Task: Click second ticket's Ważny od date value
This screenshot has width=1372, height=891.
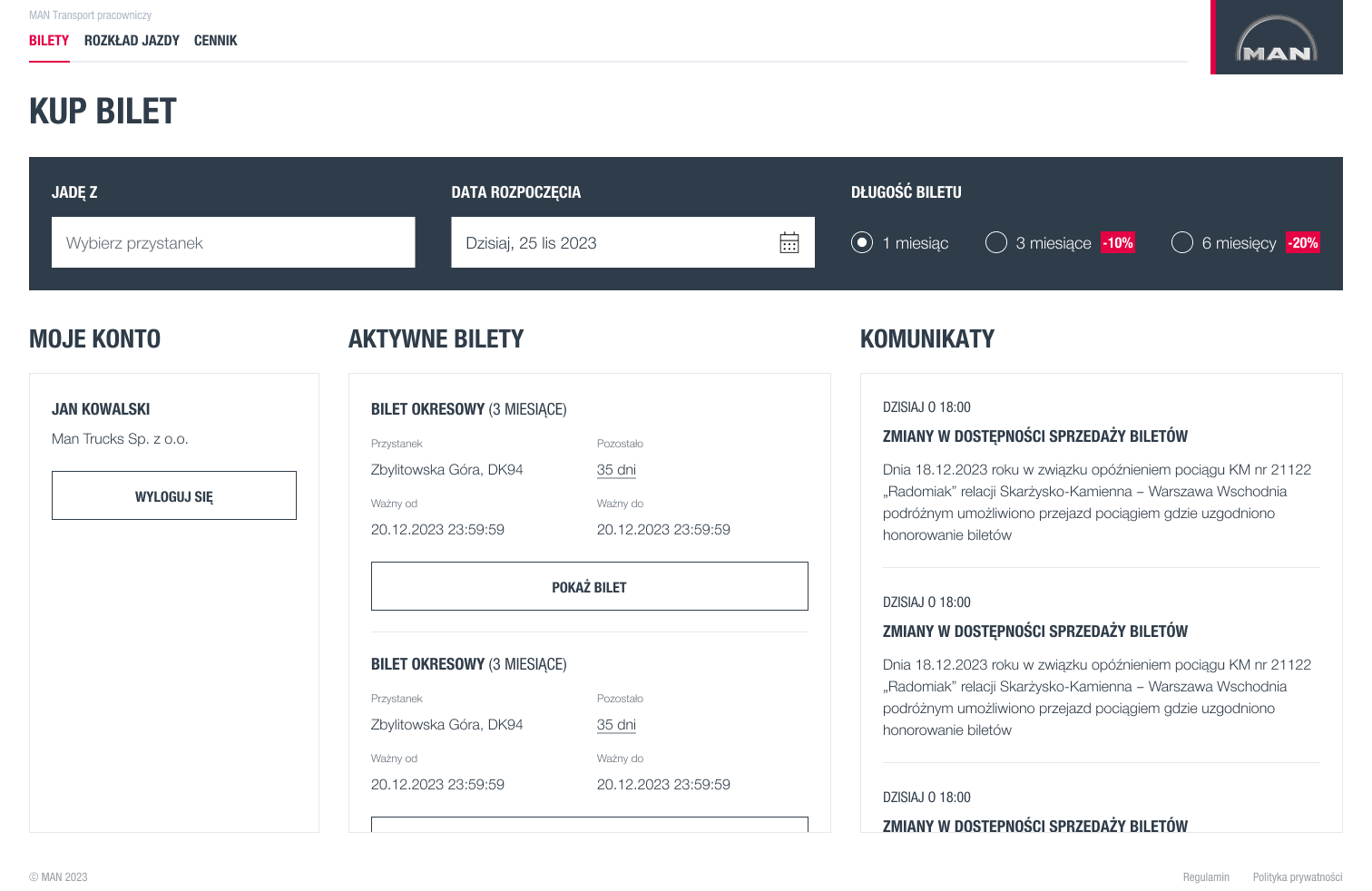Action: pyautogui.click(x=437, y=785)
